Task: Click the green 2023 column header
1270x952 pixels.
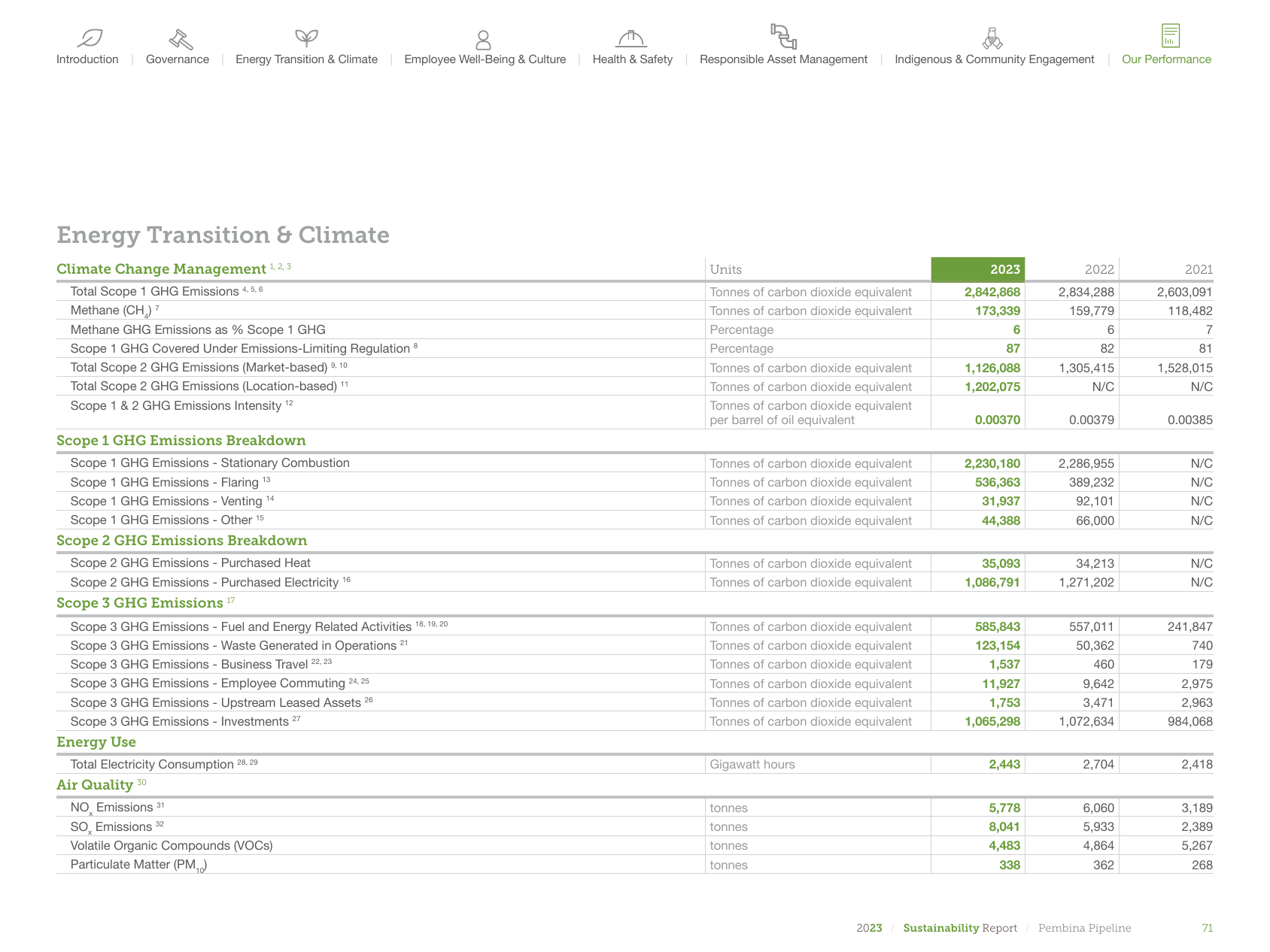Action: tap(977, 269)
